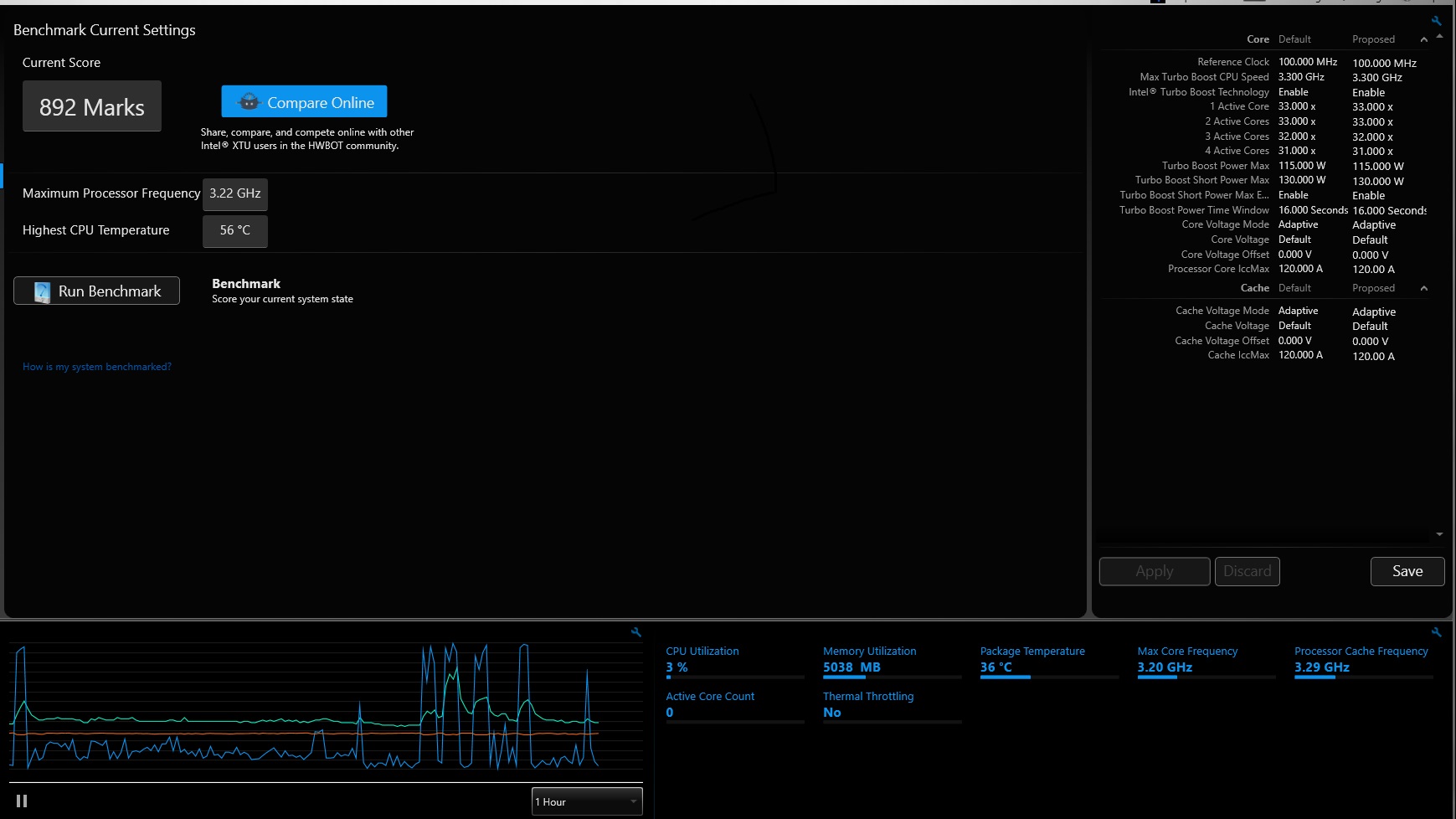Click the HWBOT icon in Compare Online

coord(250,102)
